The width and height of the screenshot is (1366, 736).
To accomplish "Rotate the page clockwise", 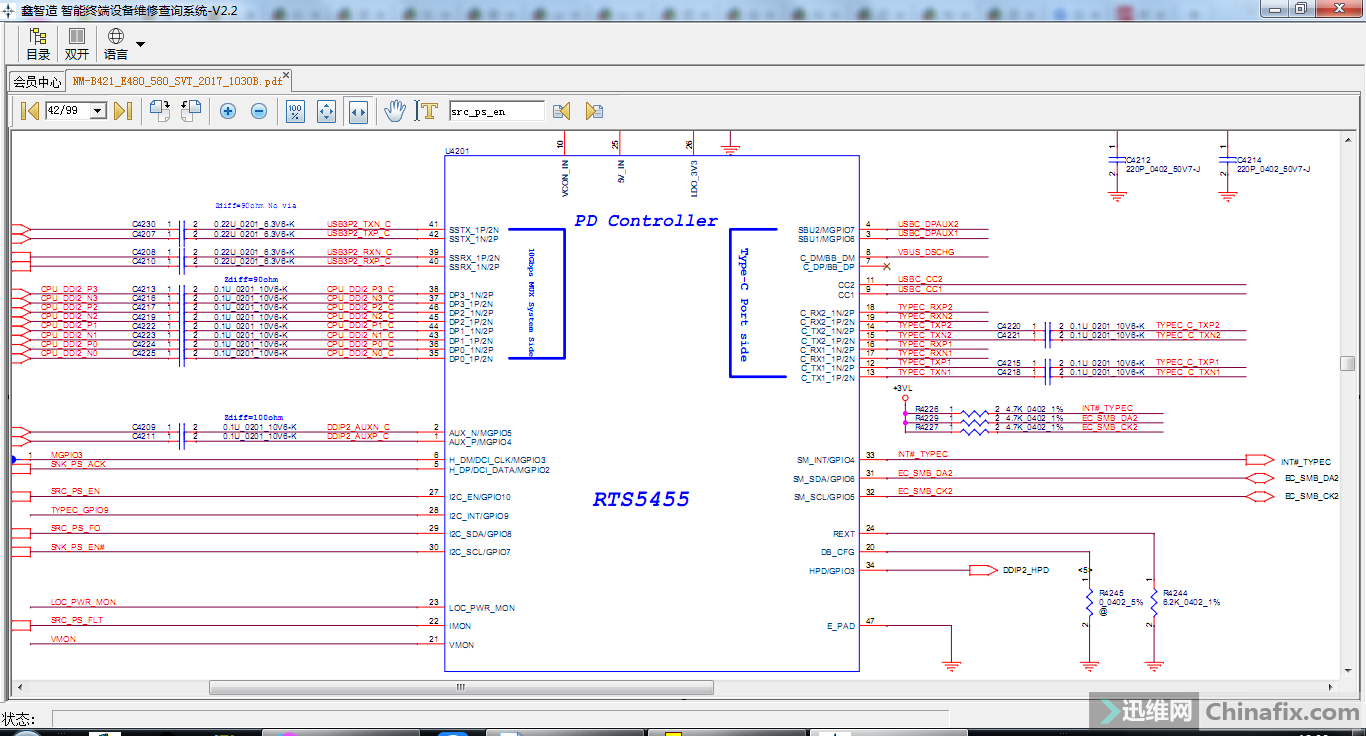I will pyautogui.click(x=160, y=111).
